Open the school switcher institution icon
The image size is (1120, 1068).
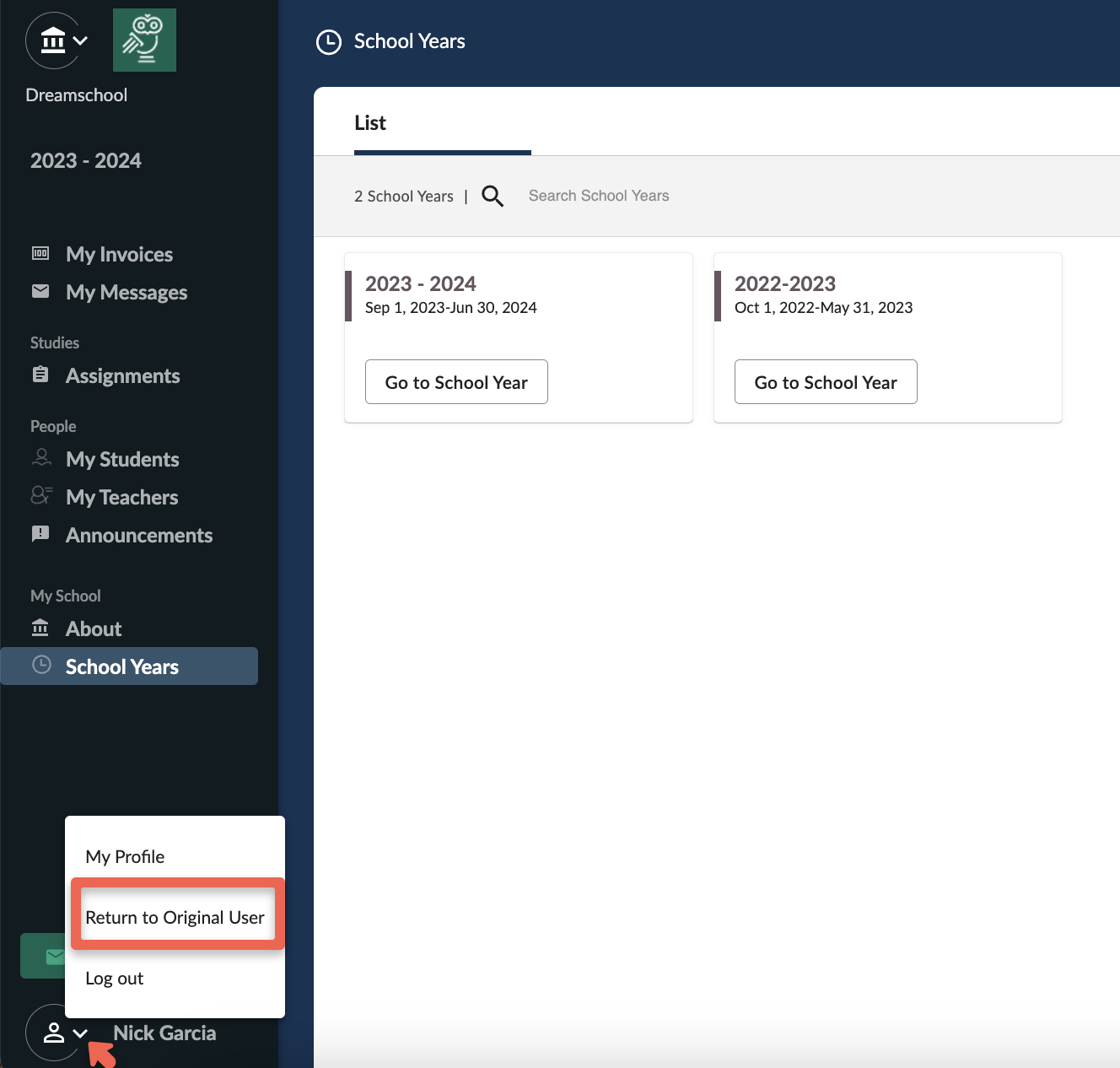(55, 40)
